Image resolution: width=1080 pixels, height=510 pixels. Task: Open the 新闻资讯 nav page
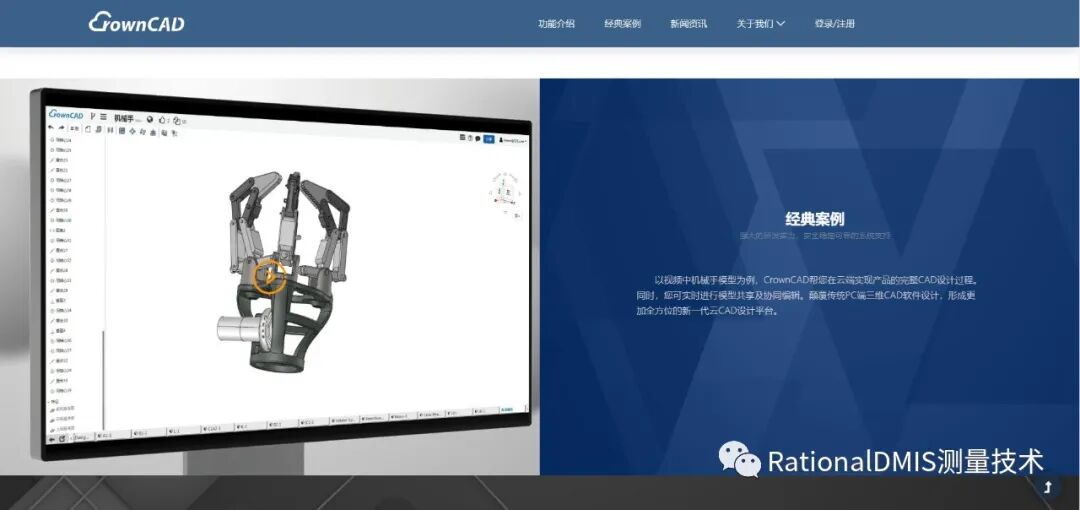tap(688, 23)
